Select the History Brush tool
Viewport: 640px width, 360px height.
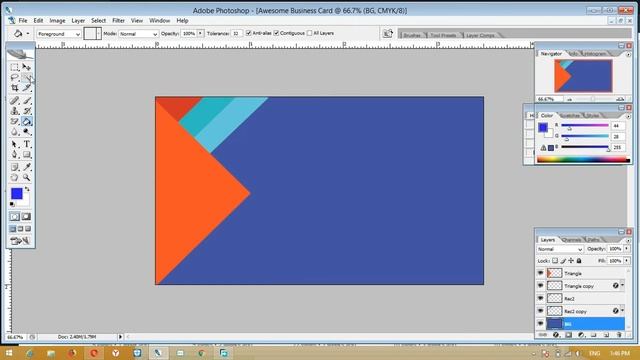point(27,111)
